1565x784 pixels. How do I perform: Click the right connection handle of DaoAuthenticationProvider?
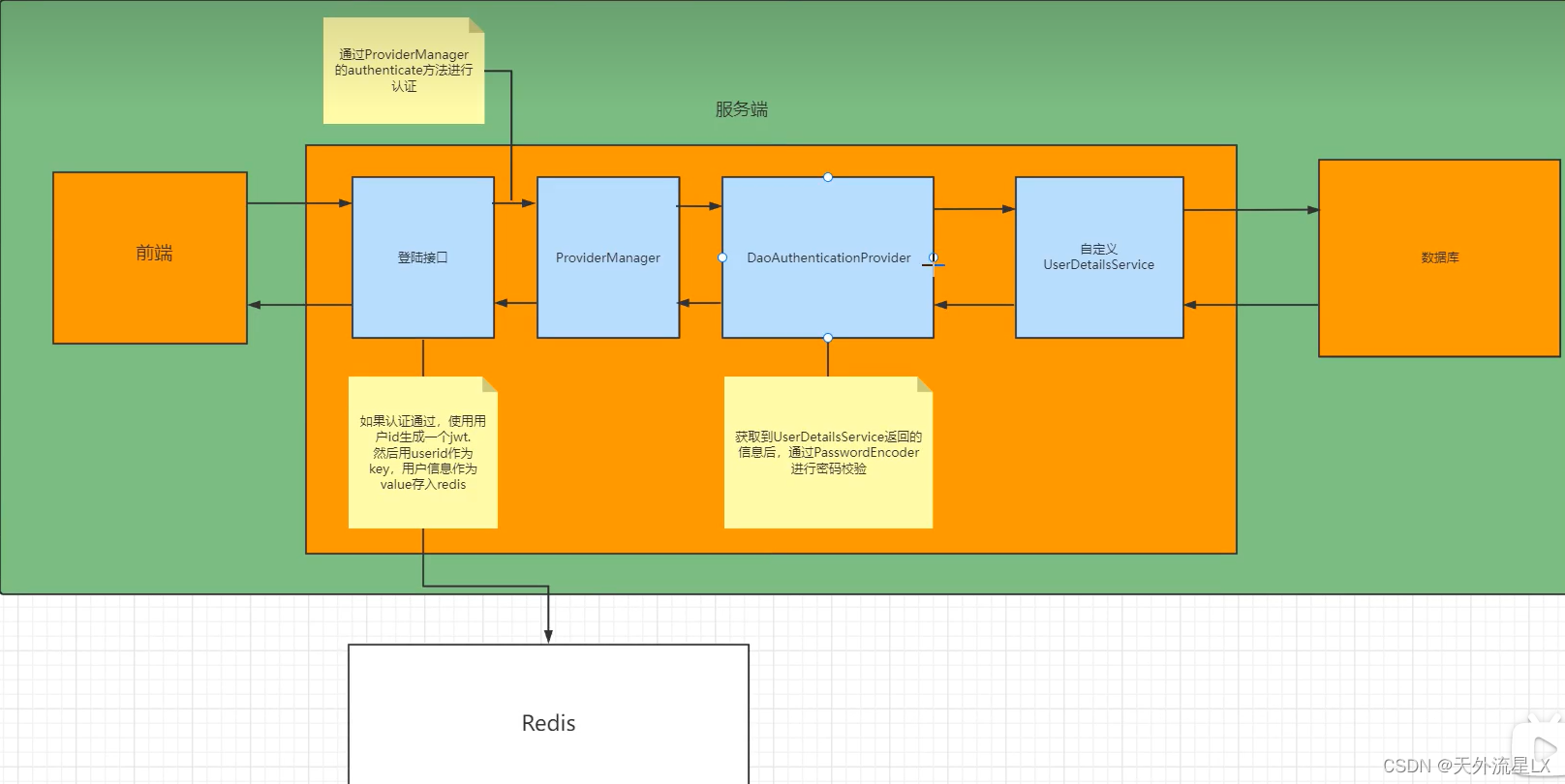pyautogui.click(x=934, y=257)
